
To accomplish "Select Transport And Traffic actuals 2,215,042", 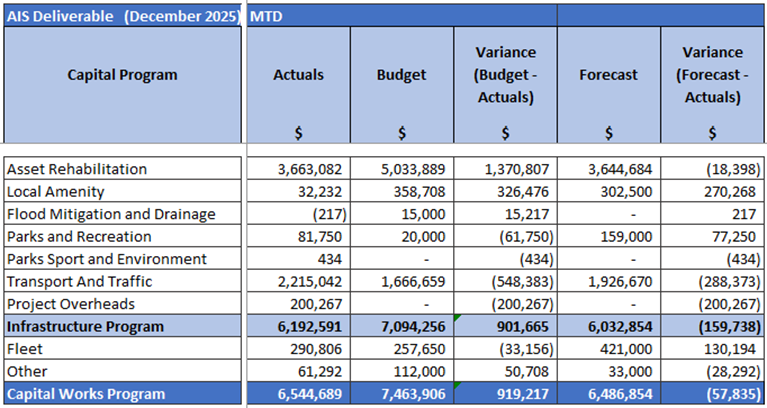I will [x=311, y=282].
